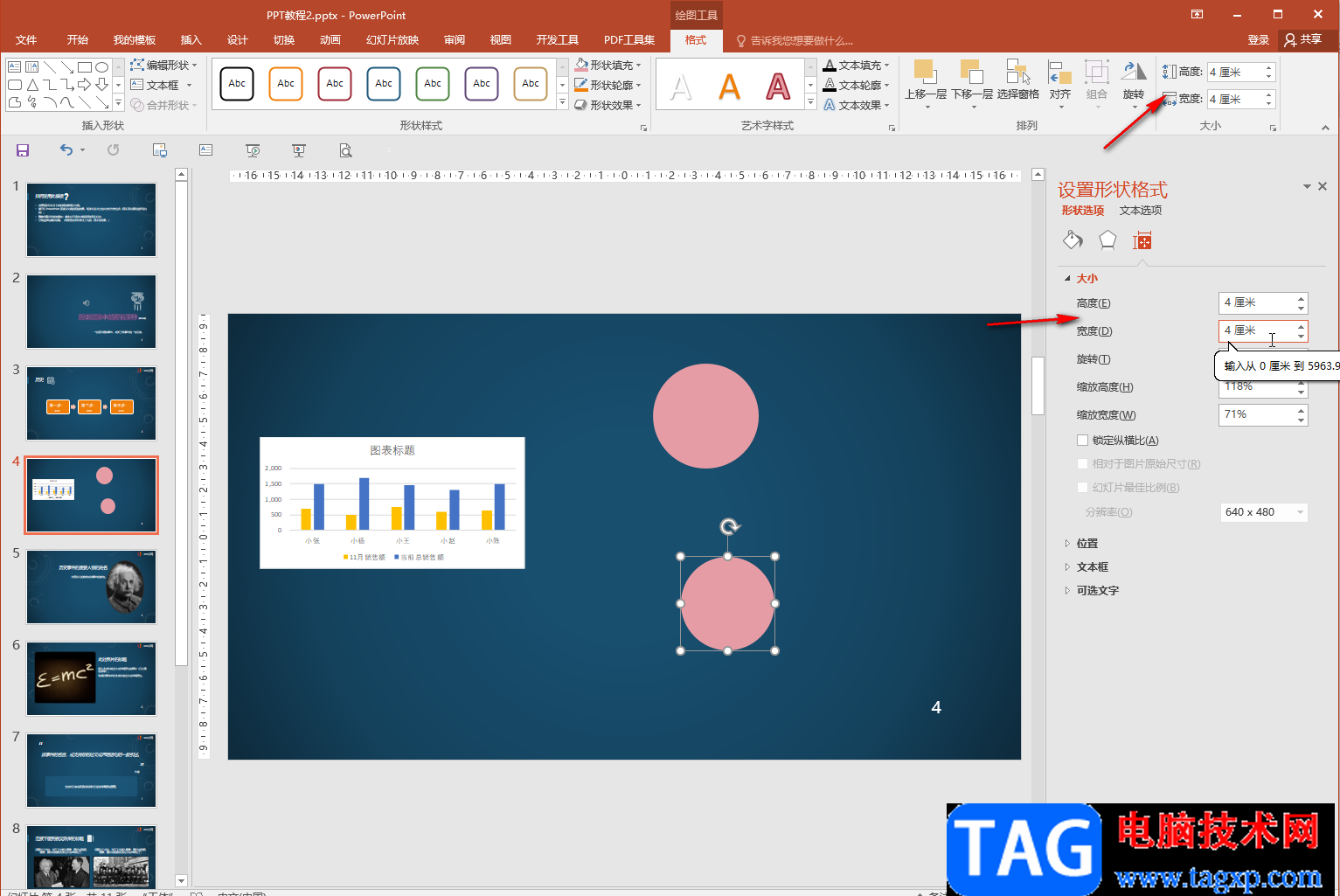Viewport: 1340px width, 896px height.
Task: Choose the horizontal text box shape icon
Action: tap(15, 67)
